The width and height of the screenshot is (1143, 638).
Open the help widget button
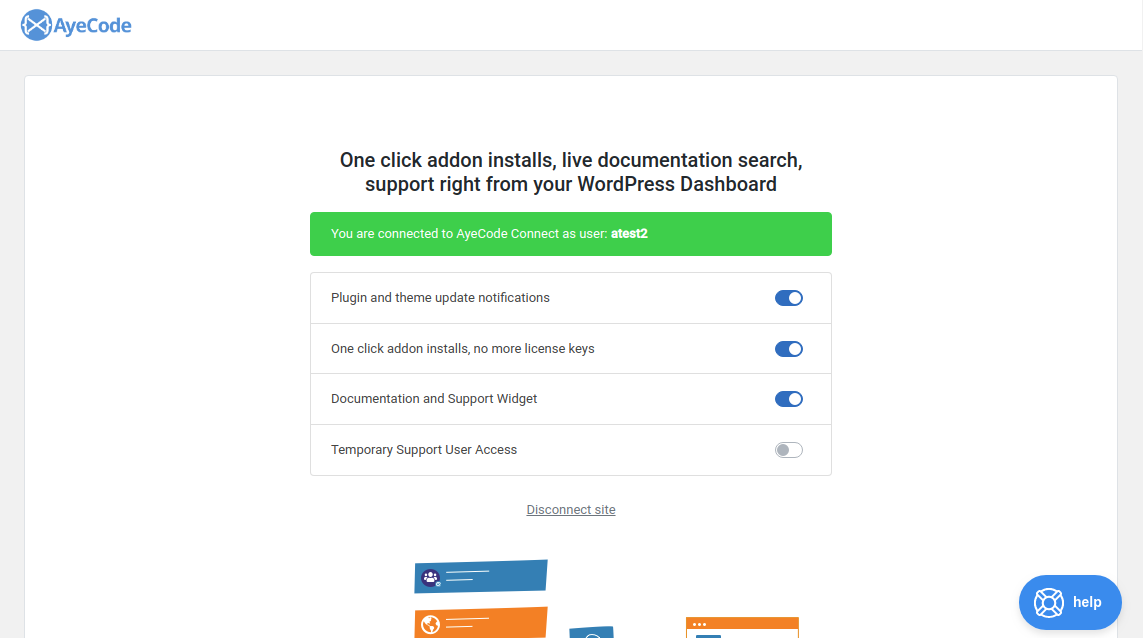(x=1069, y=602)
